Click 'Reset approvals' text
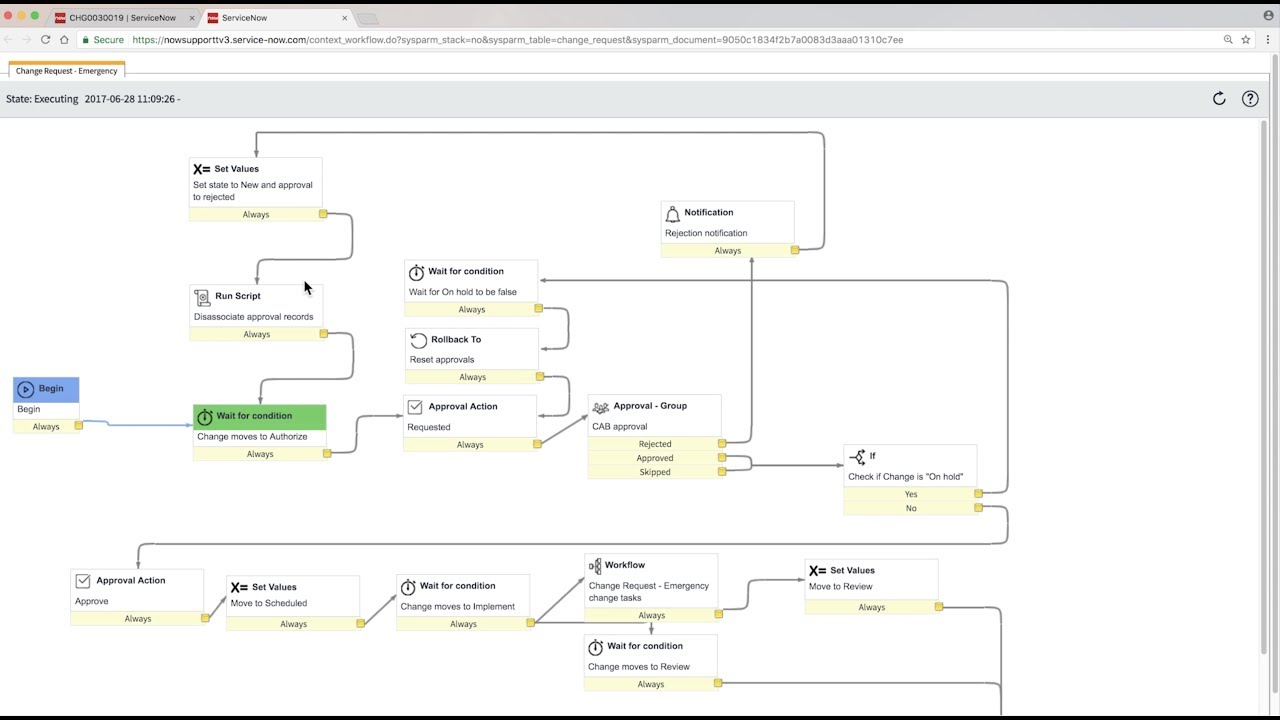This screenshot has height=720, width=1280. pyautogui.click(x=442, y=360)
